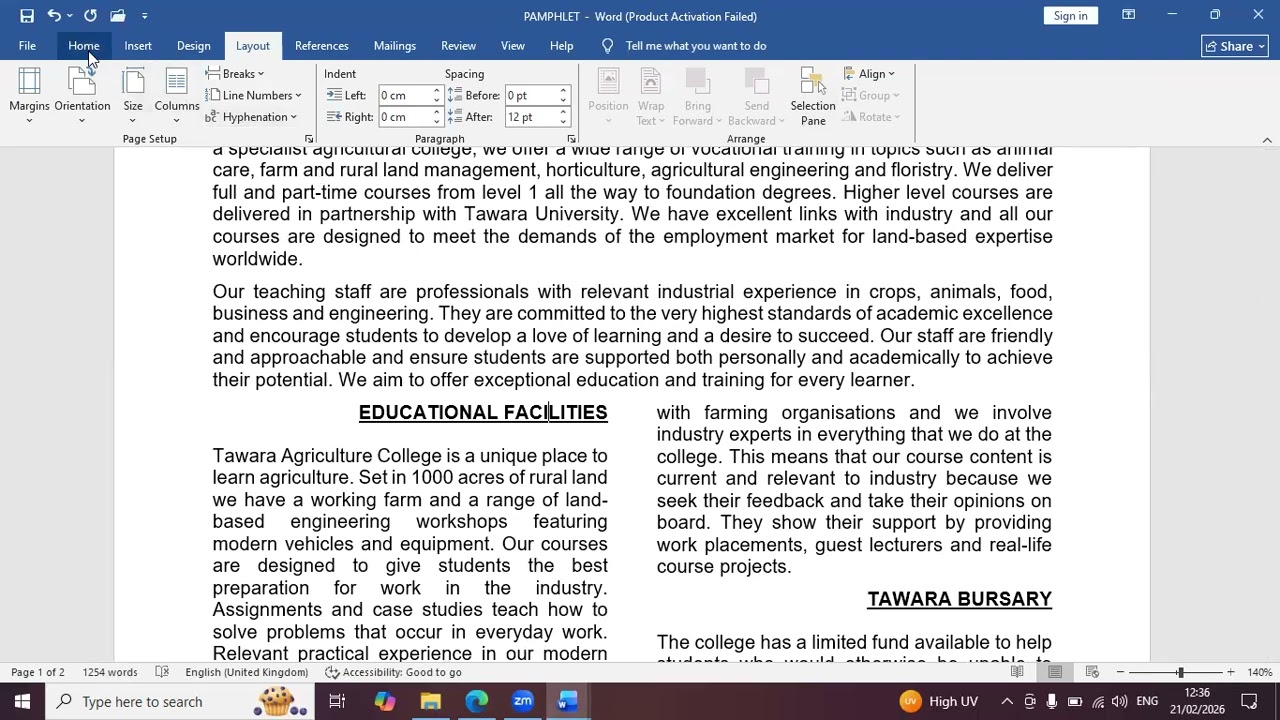Open the References tab
Image resolution: width=1280 pixels, height=720 pixels.
(322, 46)
